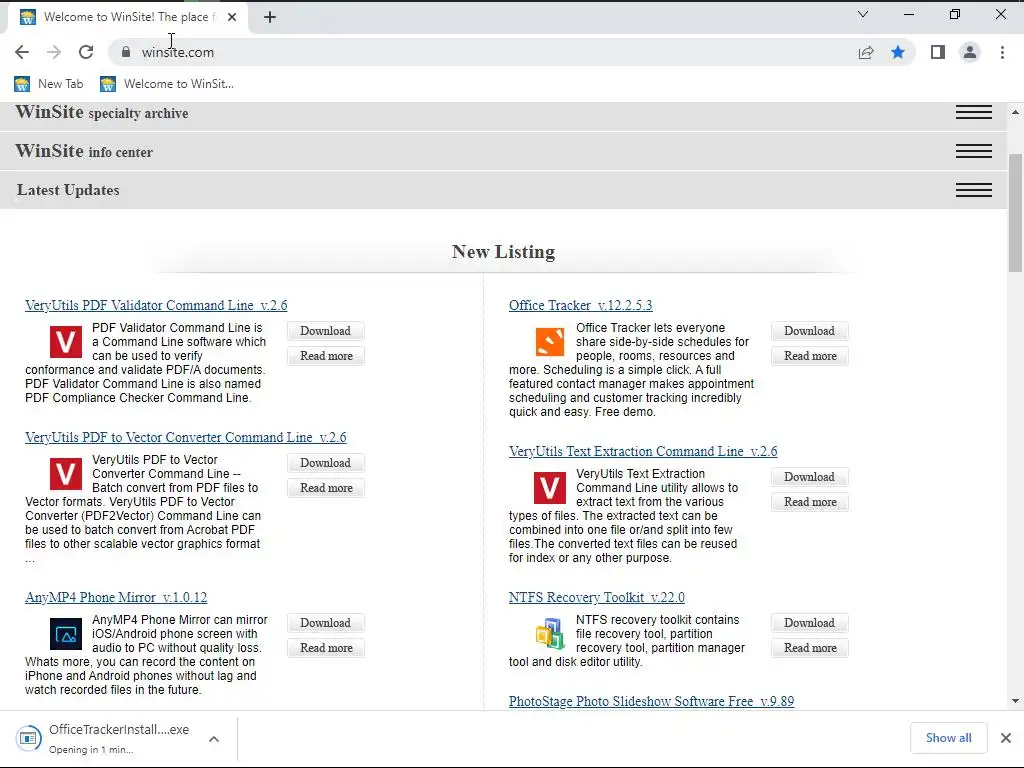Expand the WinSite info center menu
Screen dimensions: 1024x768
tap(973, 151)
